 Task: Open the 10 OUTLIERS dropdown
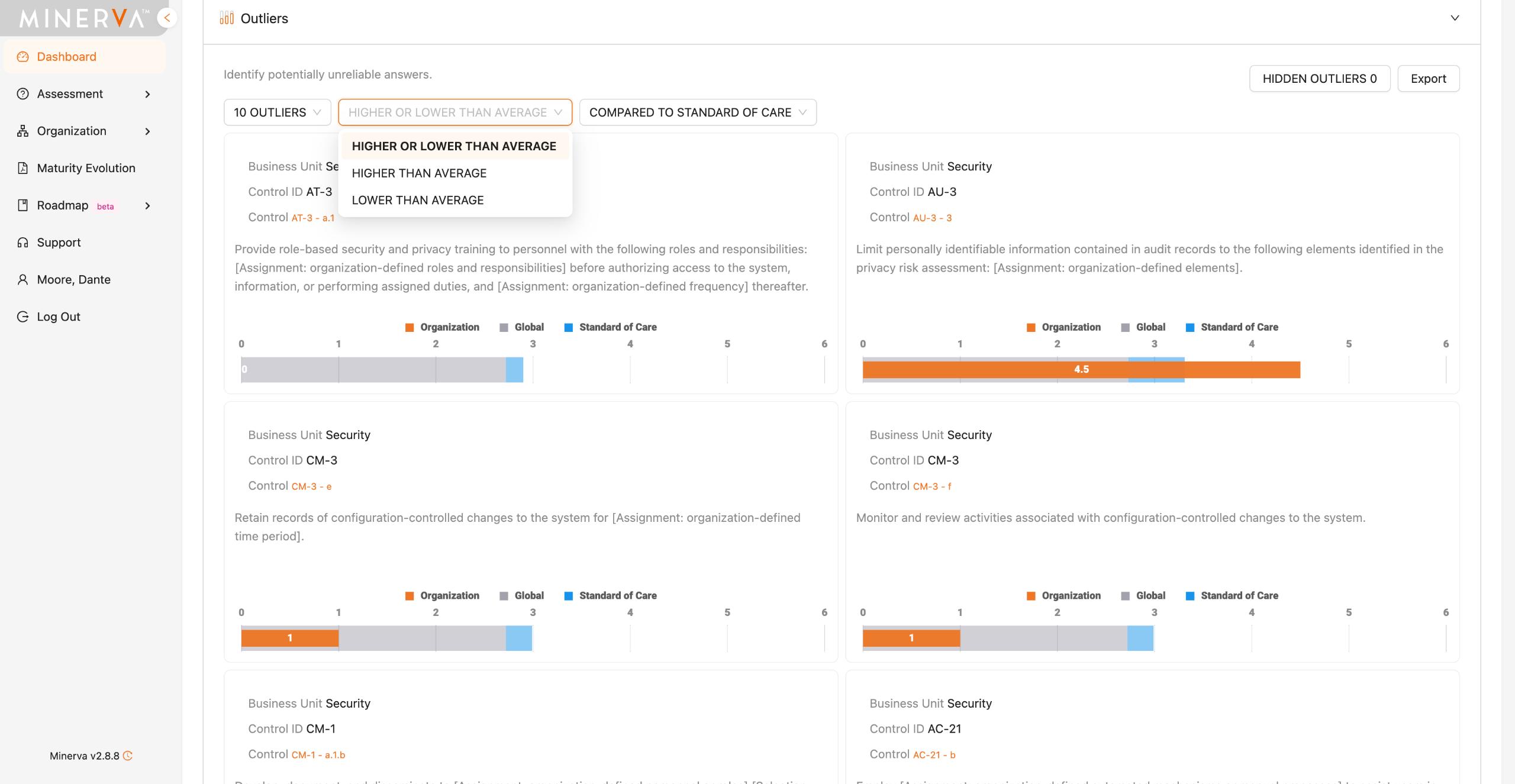(277, 112)
